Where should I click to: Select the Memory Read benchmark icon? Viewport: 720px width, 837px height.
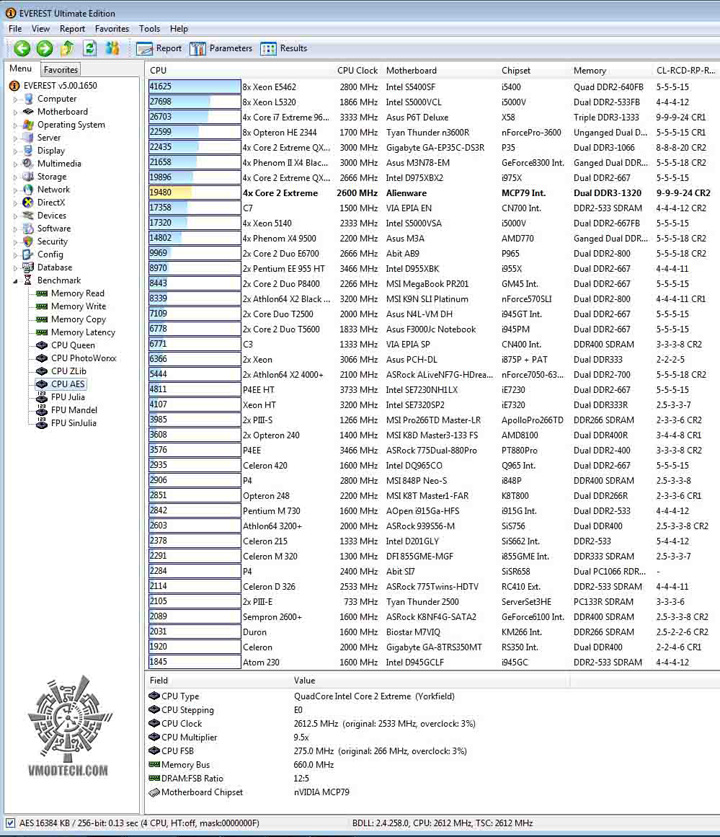pos(42,293)
